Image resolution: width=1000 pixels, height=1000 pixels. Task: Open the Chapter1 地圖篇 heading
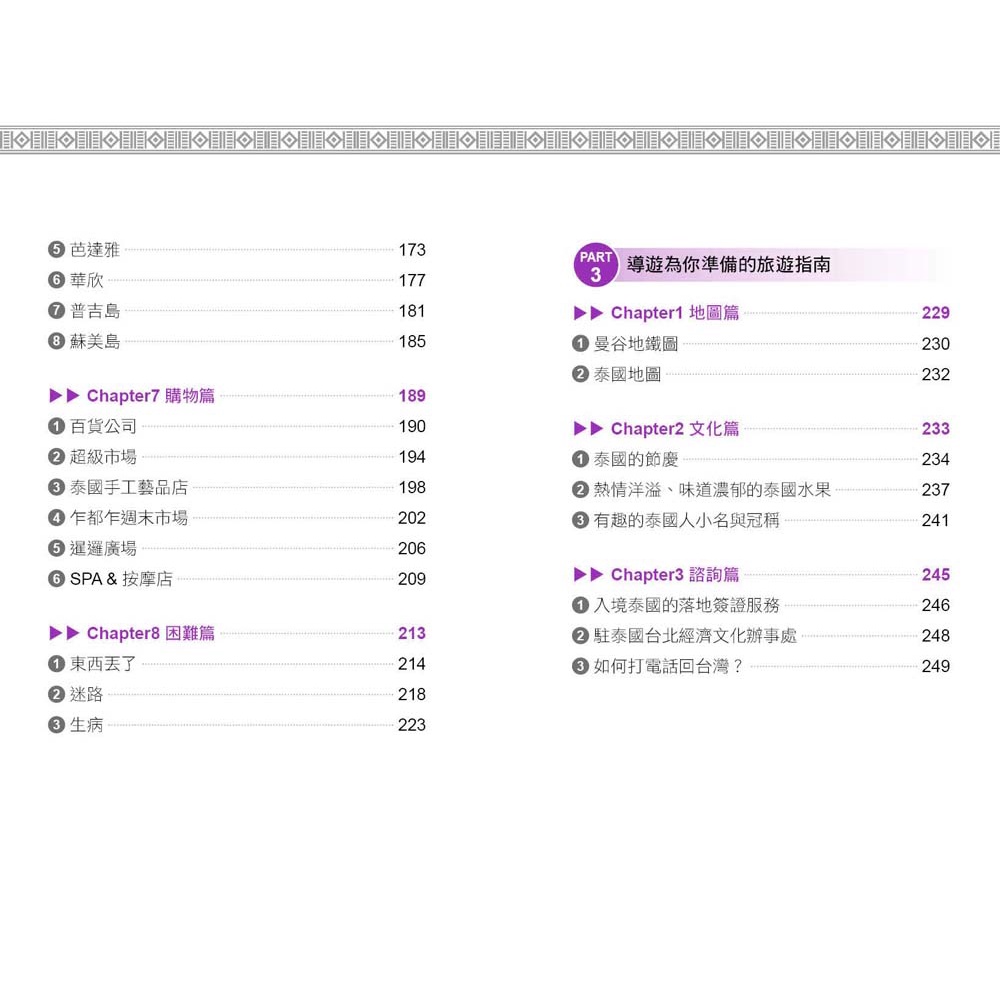675,313
